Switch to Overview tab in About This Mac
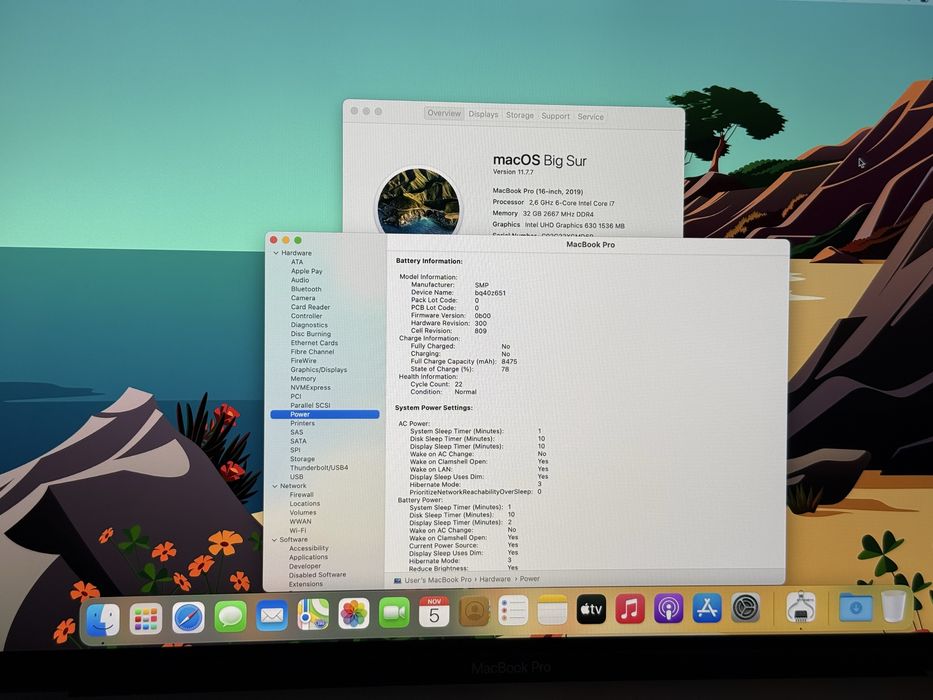933x700 pixels. pyautogui.click(x=444, y=113)
